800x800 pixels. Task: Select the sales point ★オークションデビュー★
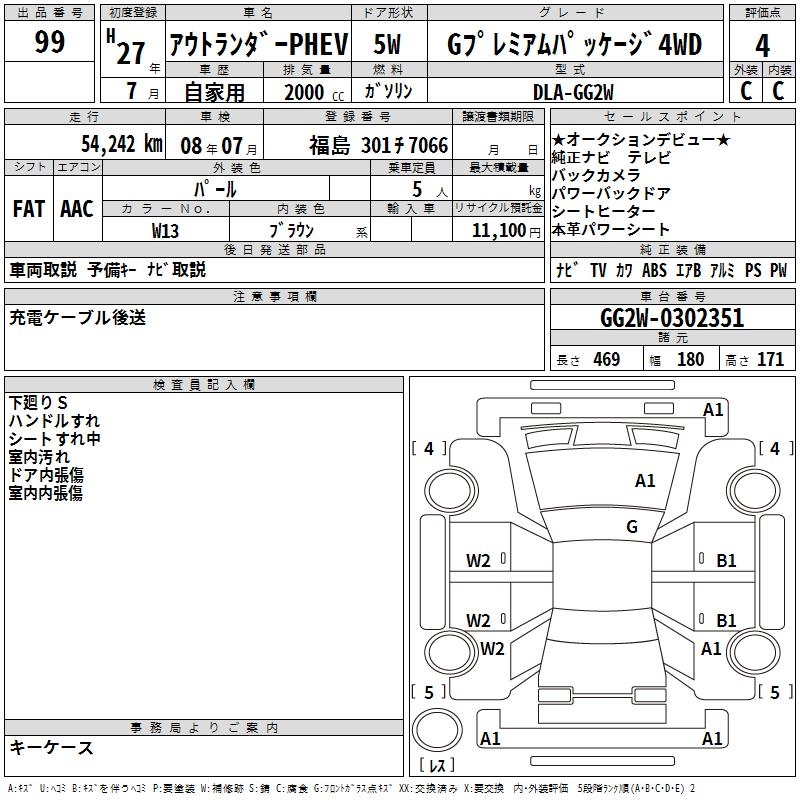point(641,139)
